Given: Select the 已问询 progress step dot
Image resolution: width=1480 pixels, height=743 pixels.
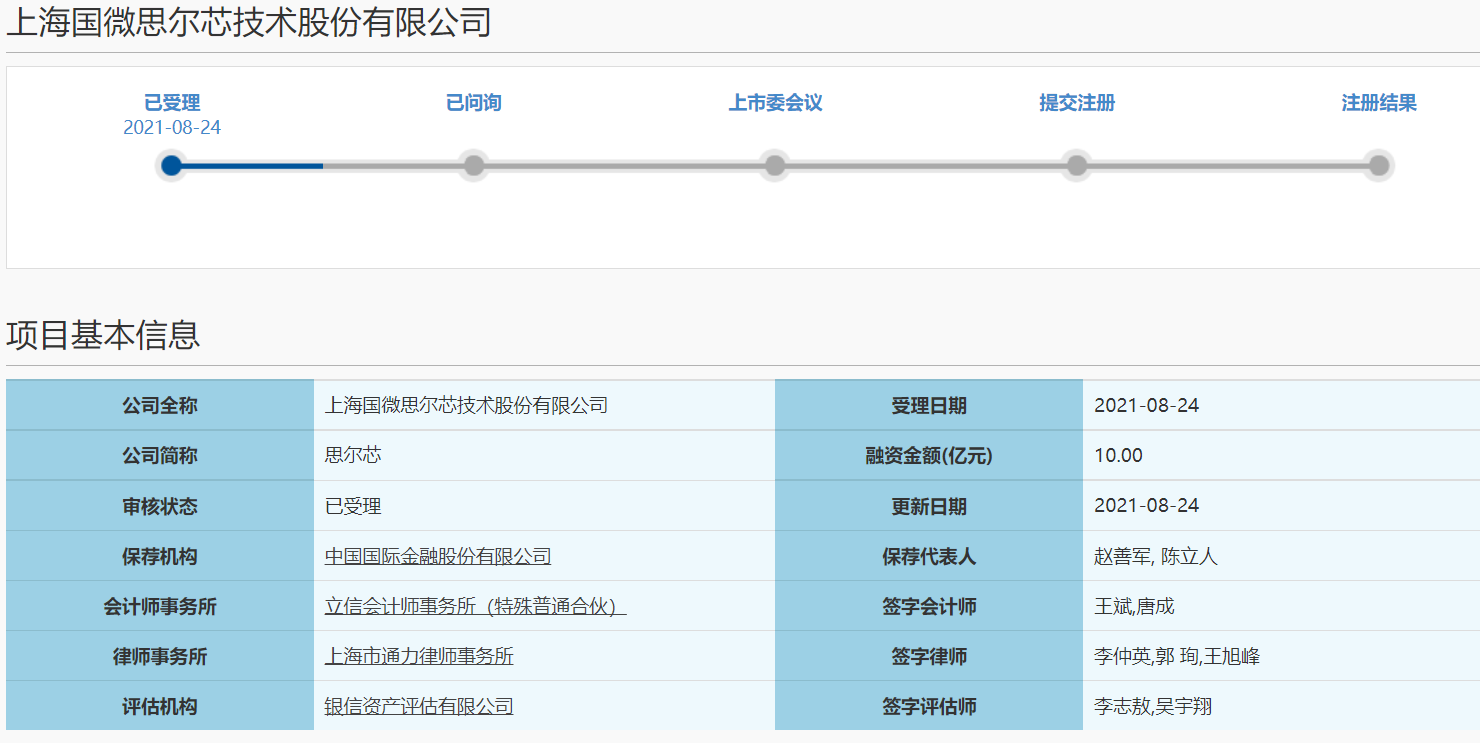Looking at the screenshot, I should pos(474,165).
